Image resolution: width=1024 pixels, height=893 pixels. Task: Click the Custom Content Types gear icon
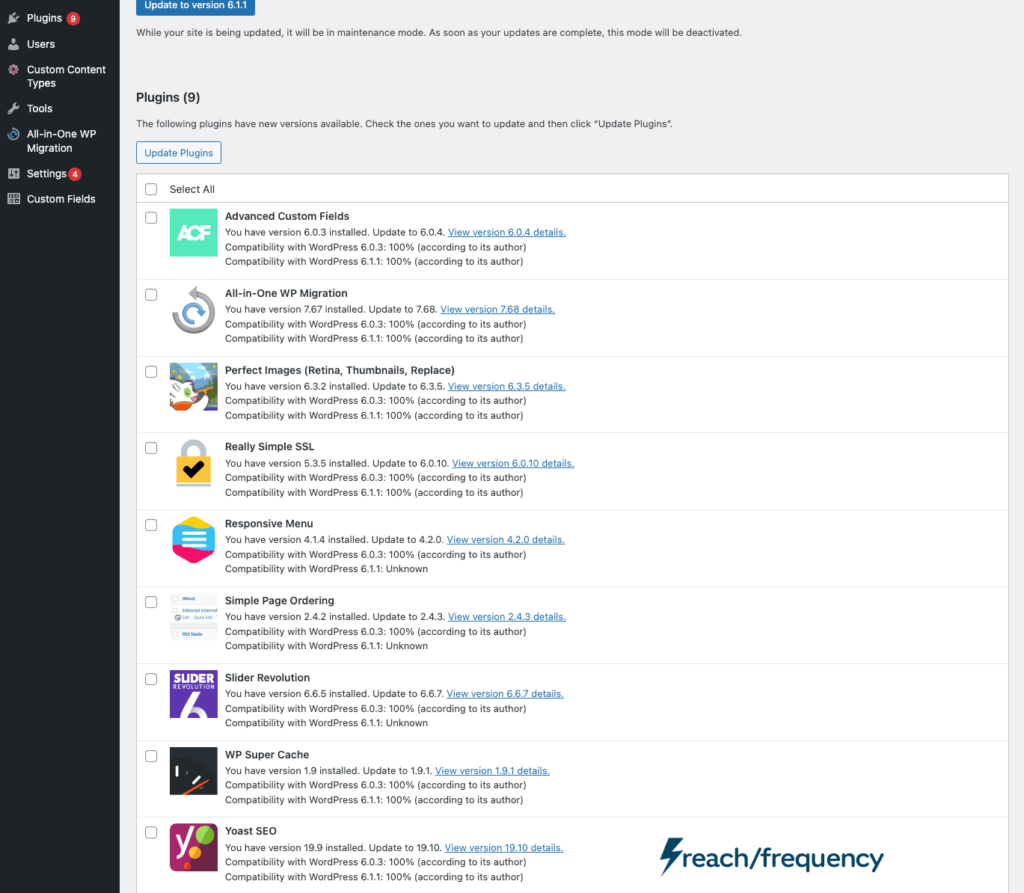click(13, 69)
